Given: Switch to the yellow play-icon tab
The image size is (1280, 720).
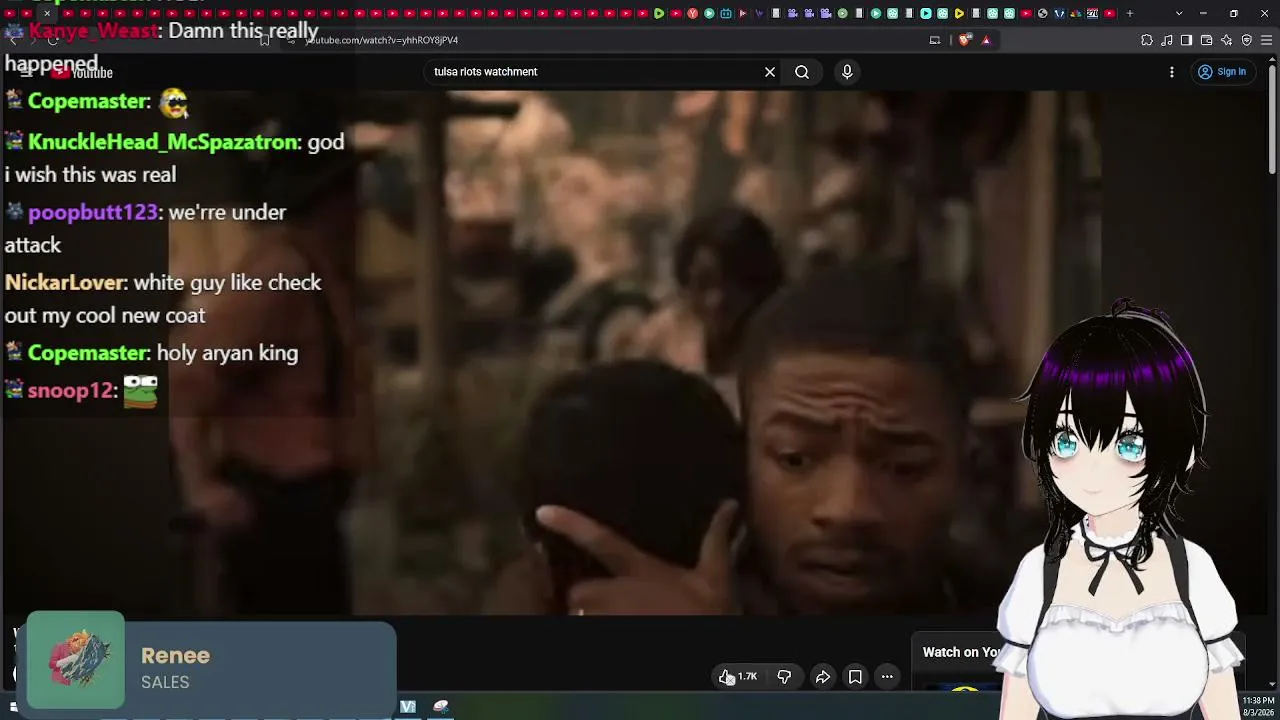Looking at the screenshot, I should pos(959,13).
